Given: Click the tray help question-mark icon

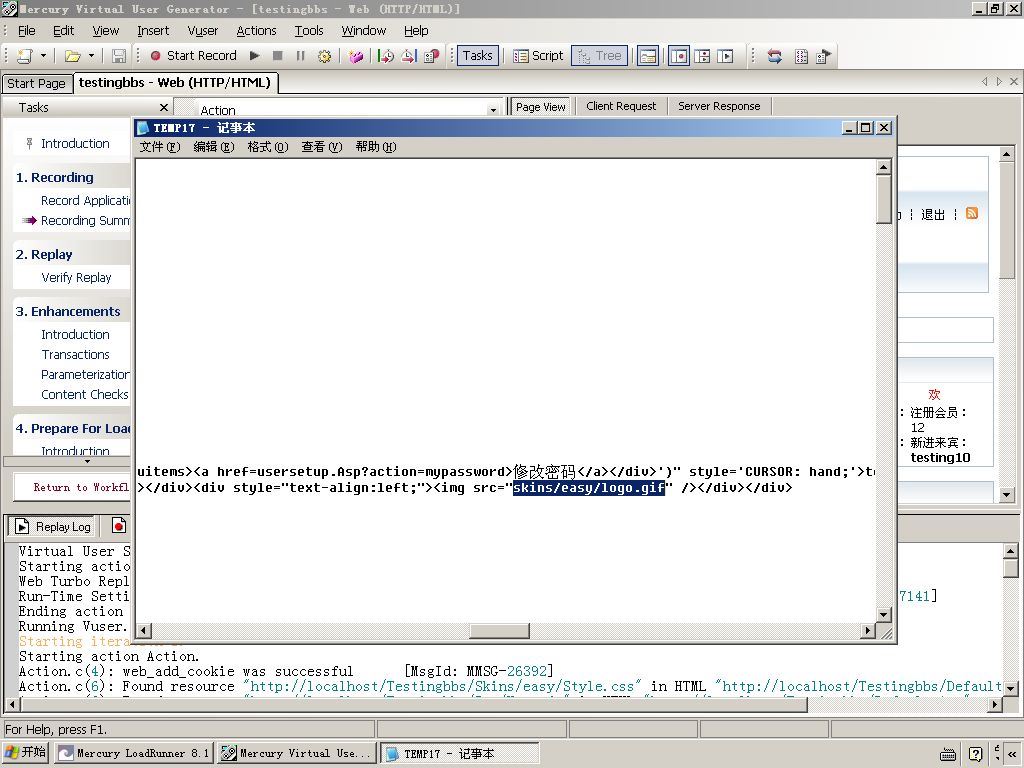Looking at the screenshot, I should [975, 754].
